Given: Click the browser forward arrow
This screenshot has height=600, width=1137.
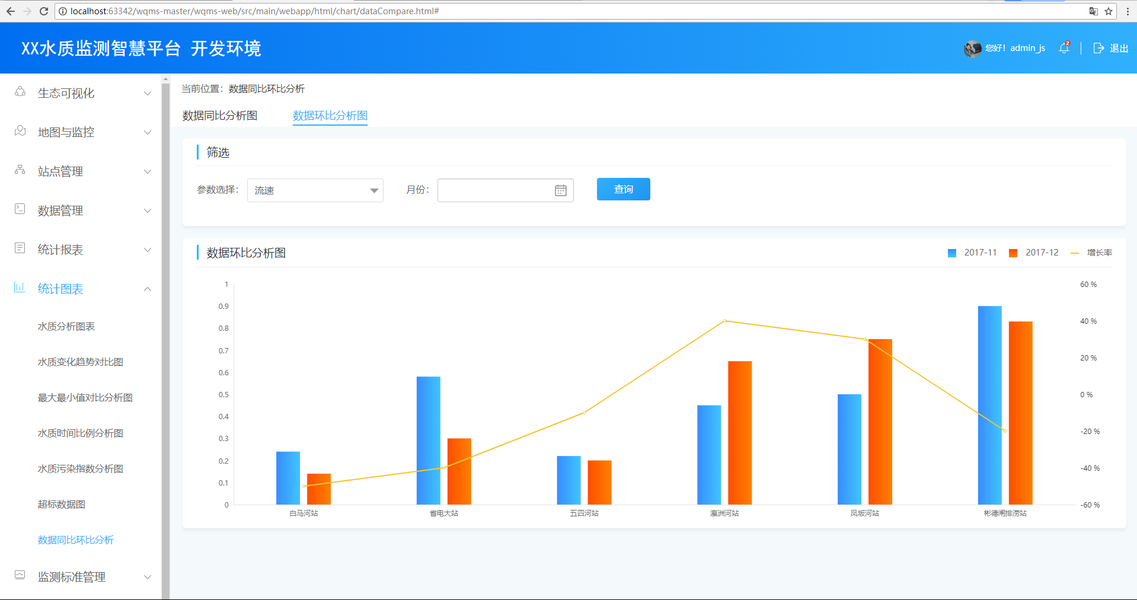Looking at the screenshot, I should [x=27, y=11].
